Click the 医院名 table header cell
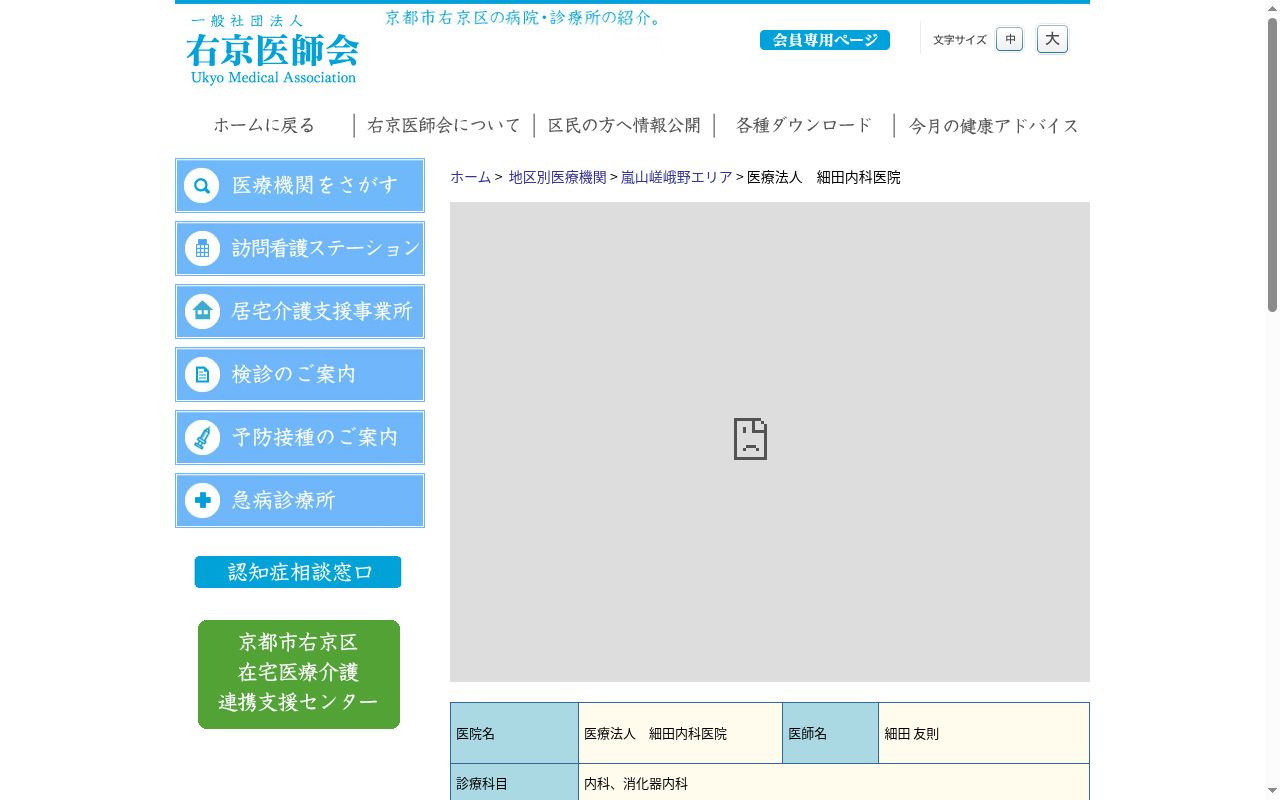The height and width of the screenshot is (800, 1280). click(x=514, y=733)
